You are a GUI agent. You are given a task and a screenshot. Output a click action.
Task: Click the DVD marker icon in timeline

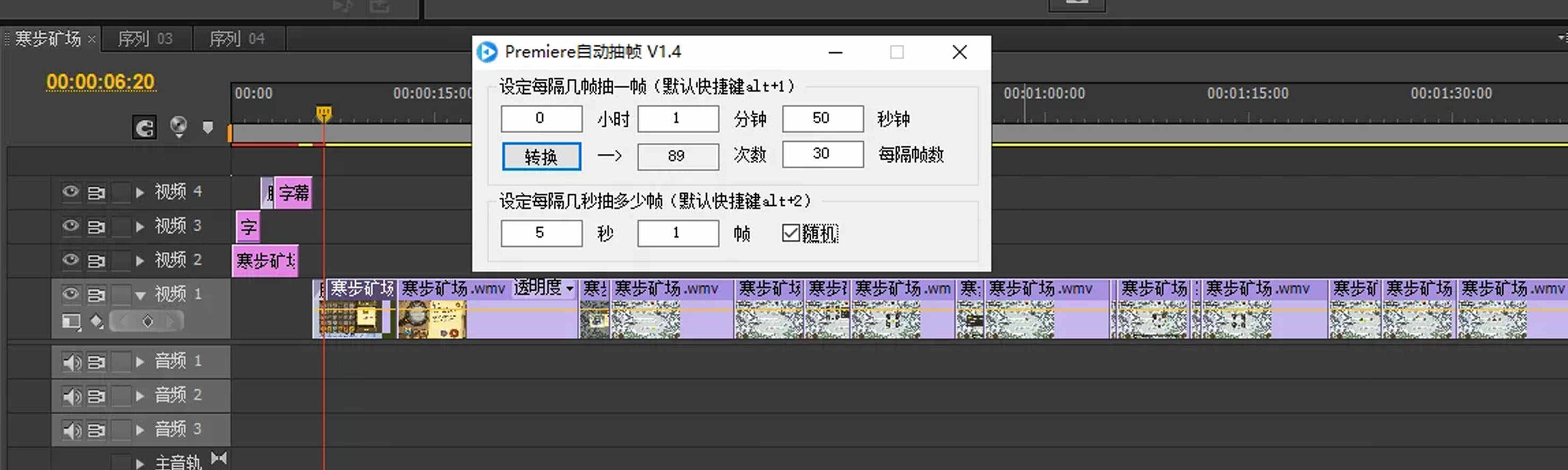click(x=178, y=126)
